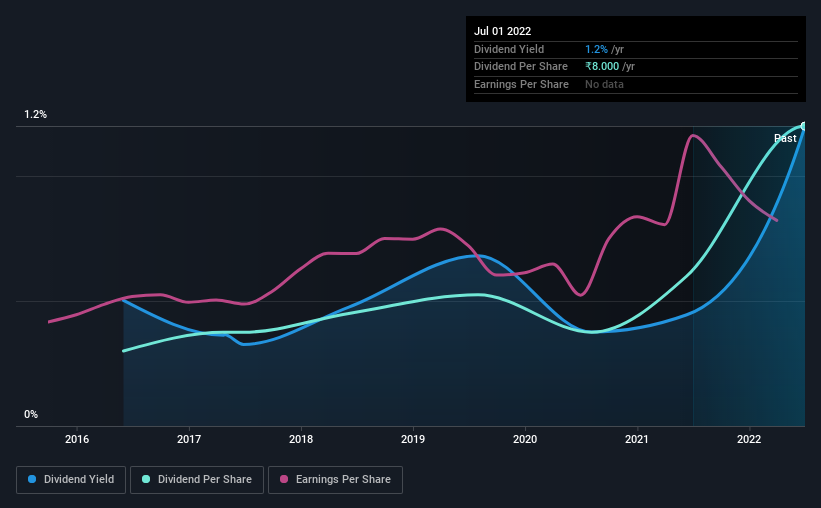This screenshot has width=821, height=508.
Task: Select the 2019 x-axis label
Action: (x=413, y=439)
